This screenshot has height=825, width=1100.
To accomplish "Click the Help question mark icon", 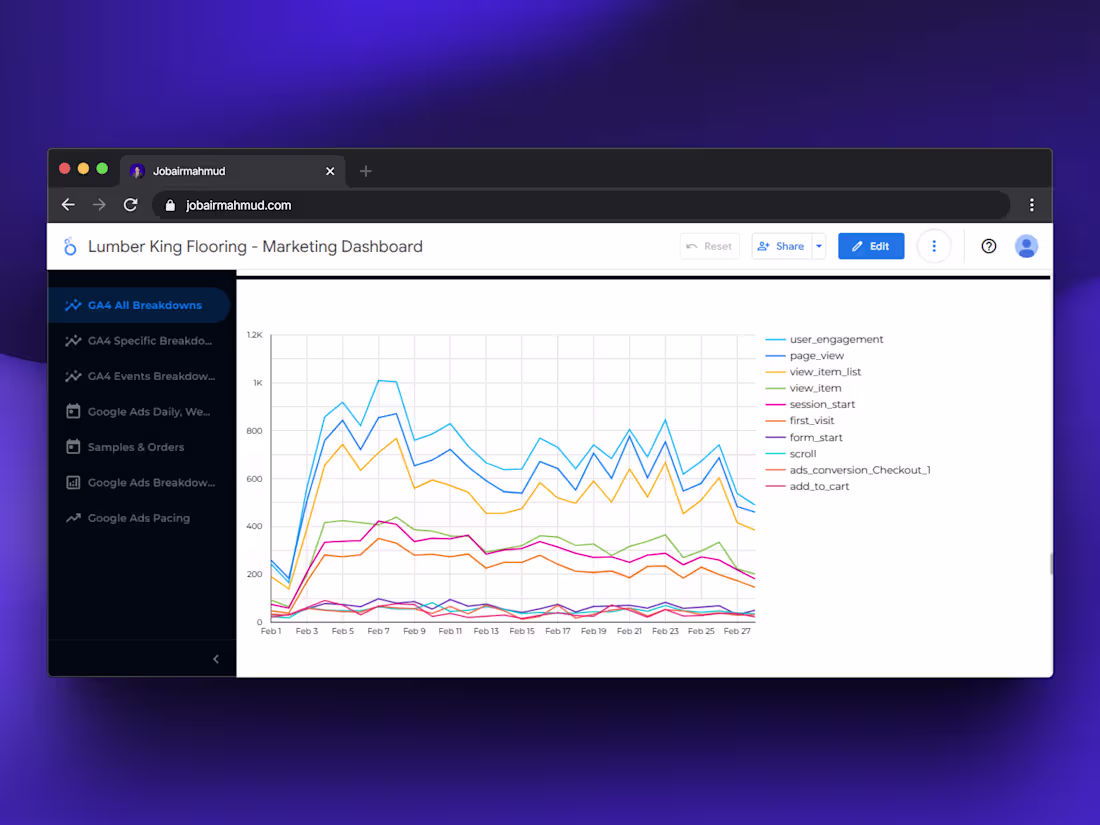I will (x=988, y=246).
